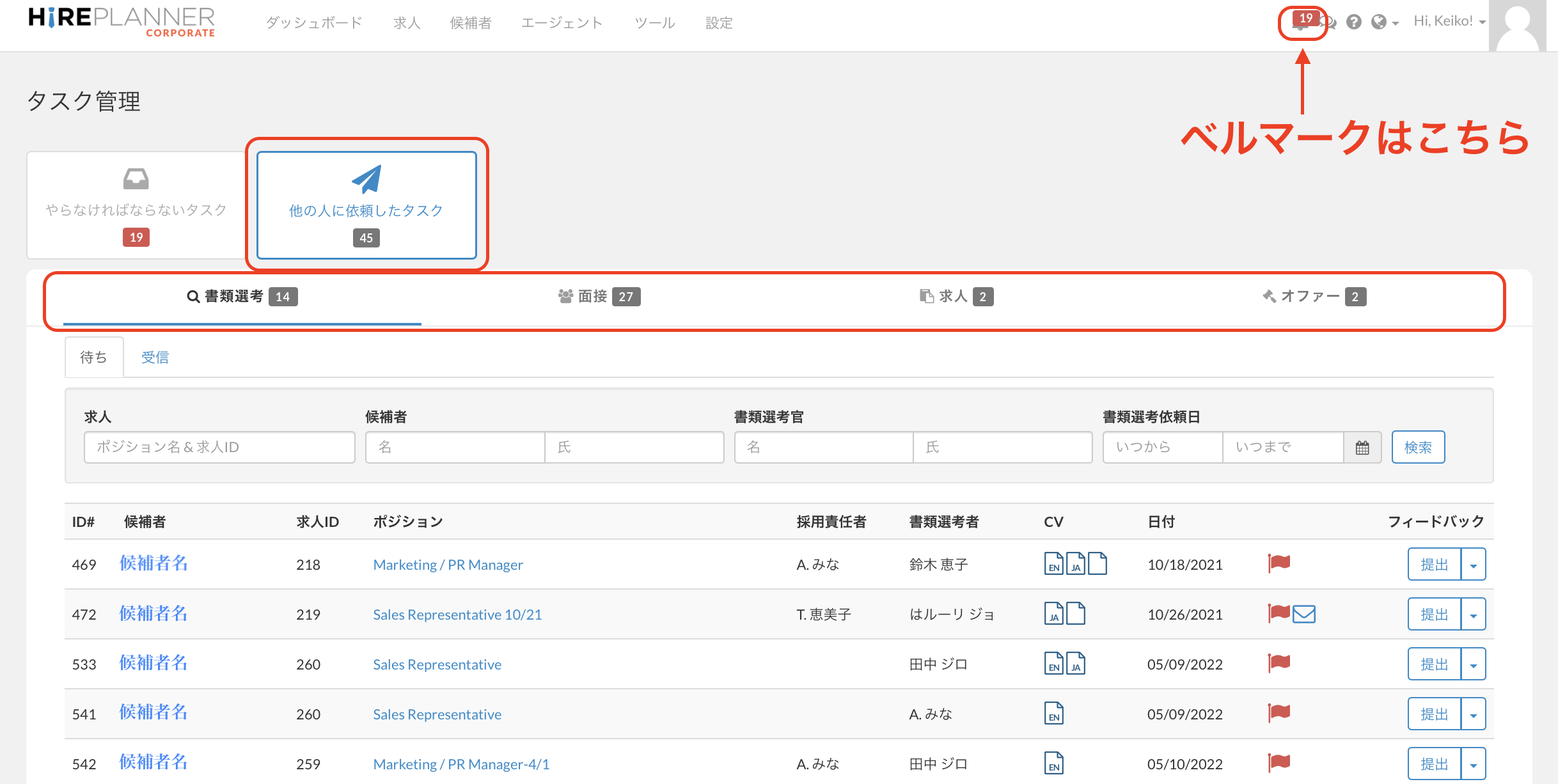This screenshot has height=784, width=1558.
Task: Open Marketing / PR Manager position link
Action: (x=448, y=565)
